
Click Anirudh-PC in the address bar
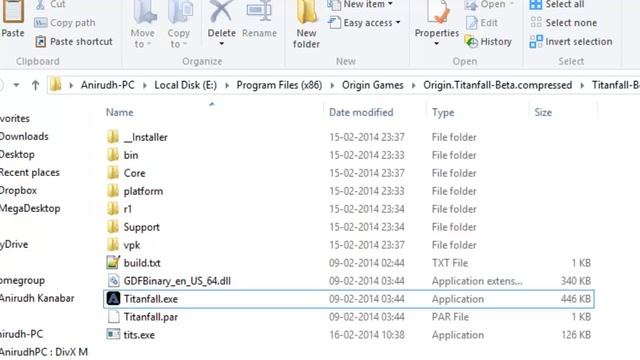tap(107, 85)
